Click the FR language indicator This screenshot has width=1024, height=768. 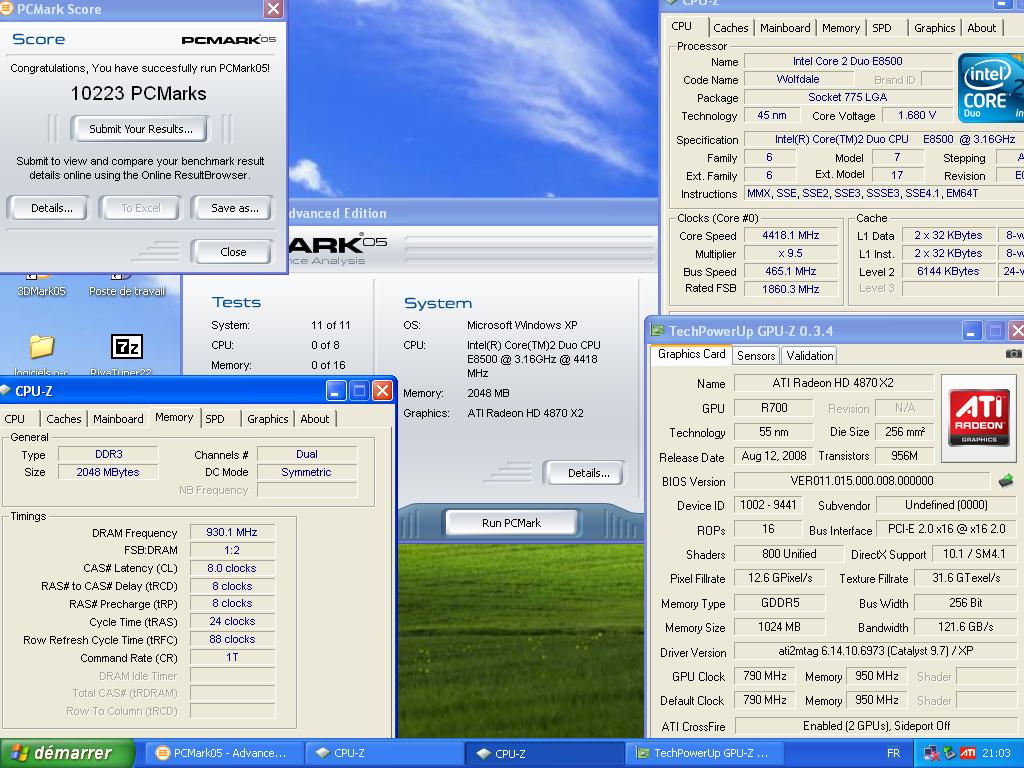pos(893,753)
